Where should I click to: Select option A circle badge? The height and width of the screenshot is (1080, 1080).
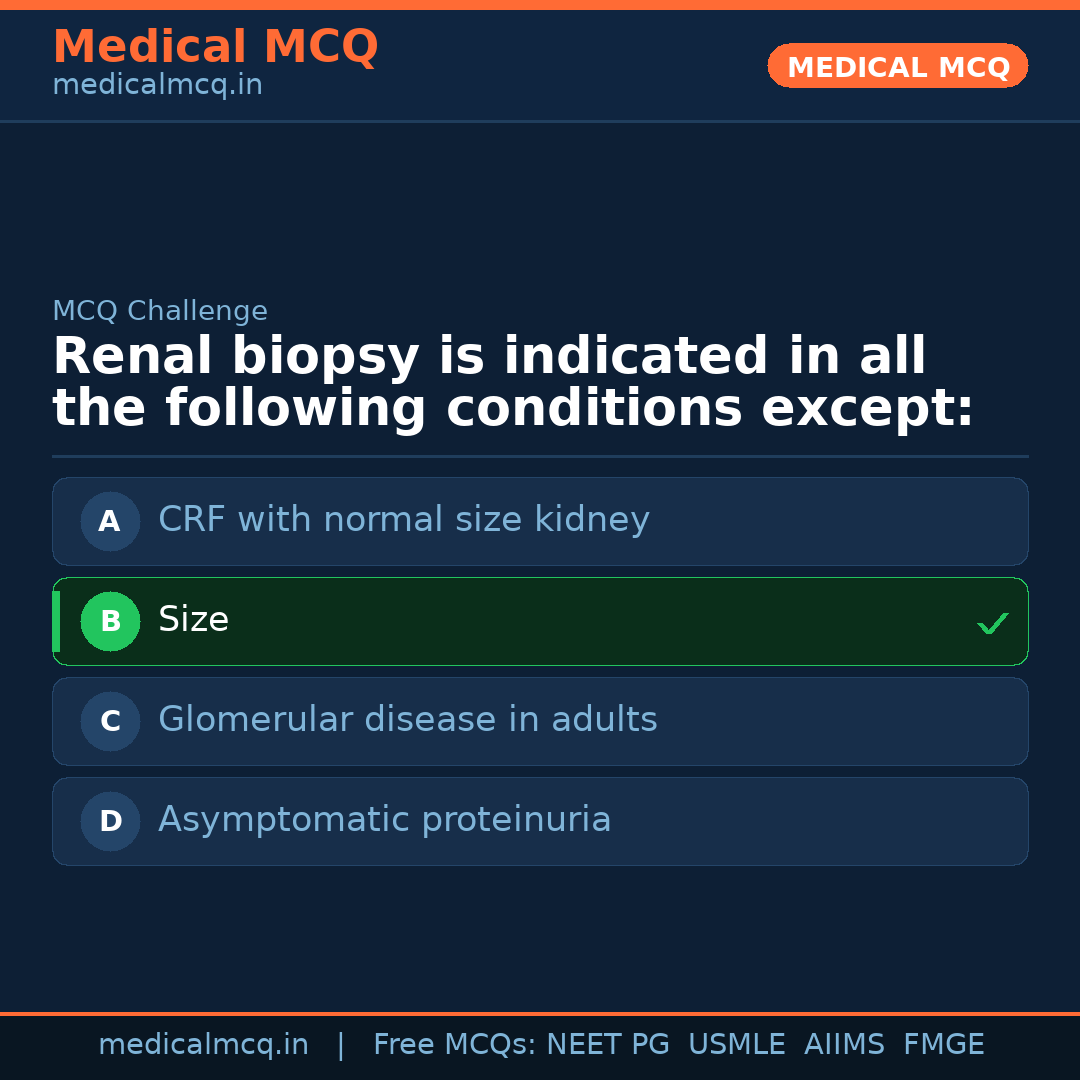coord(110,521)
